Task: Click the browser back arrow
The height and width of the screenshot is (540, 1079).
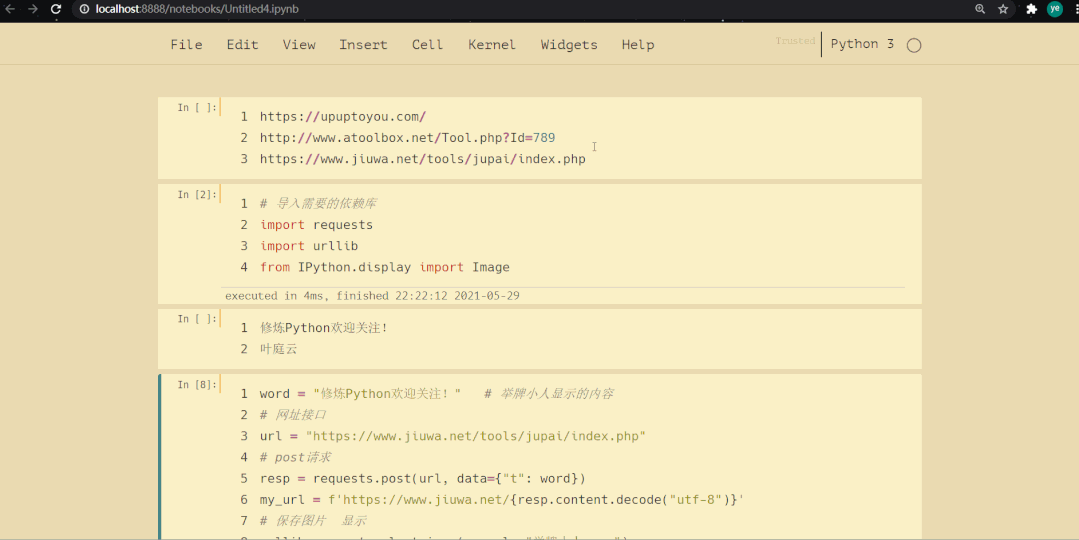Action: [9, 9]
